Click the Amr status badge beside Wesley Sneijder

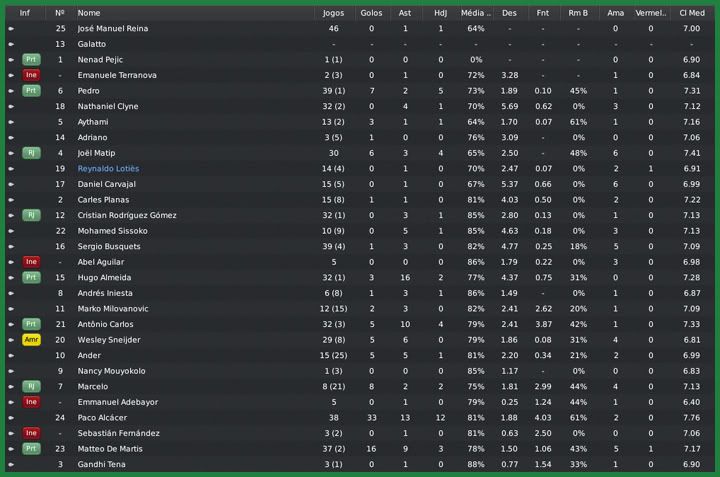(31, 340)
